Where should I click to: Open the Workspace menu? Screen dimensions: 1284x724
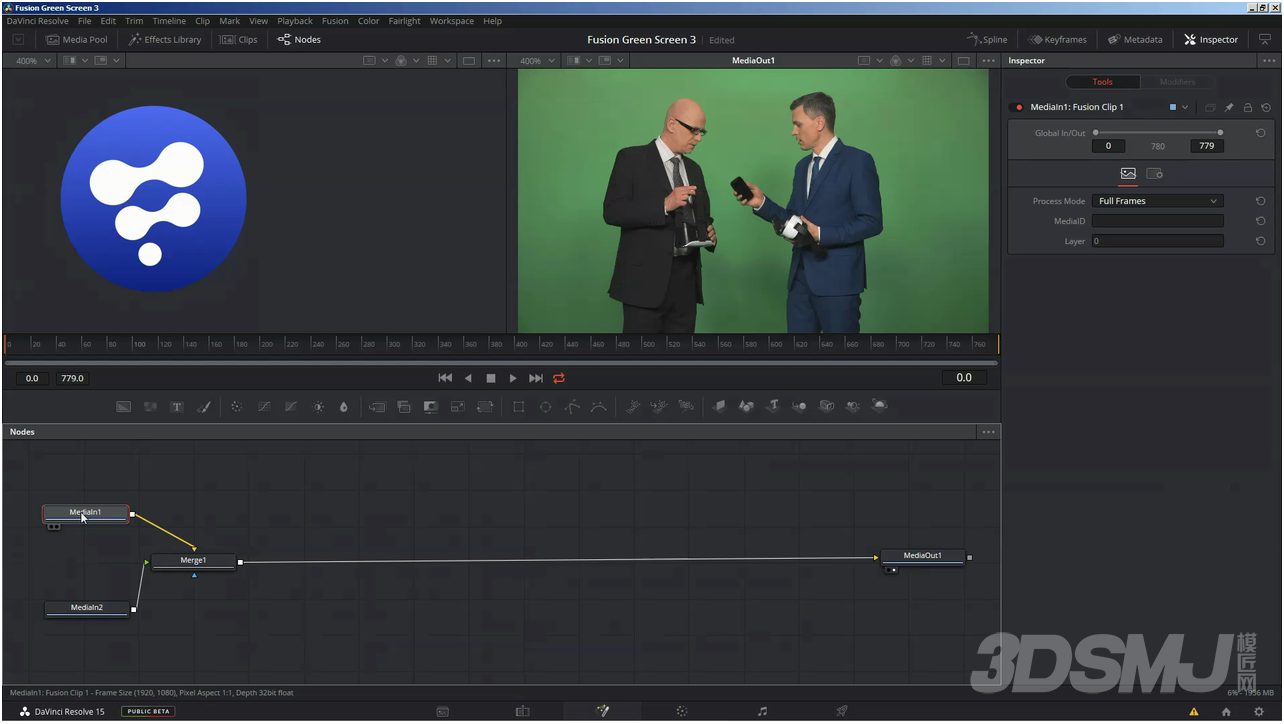[x=452, y=21]
